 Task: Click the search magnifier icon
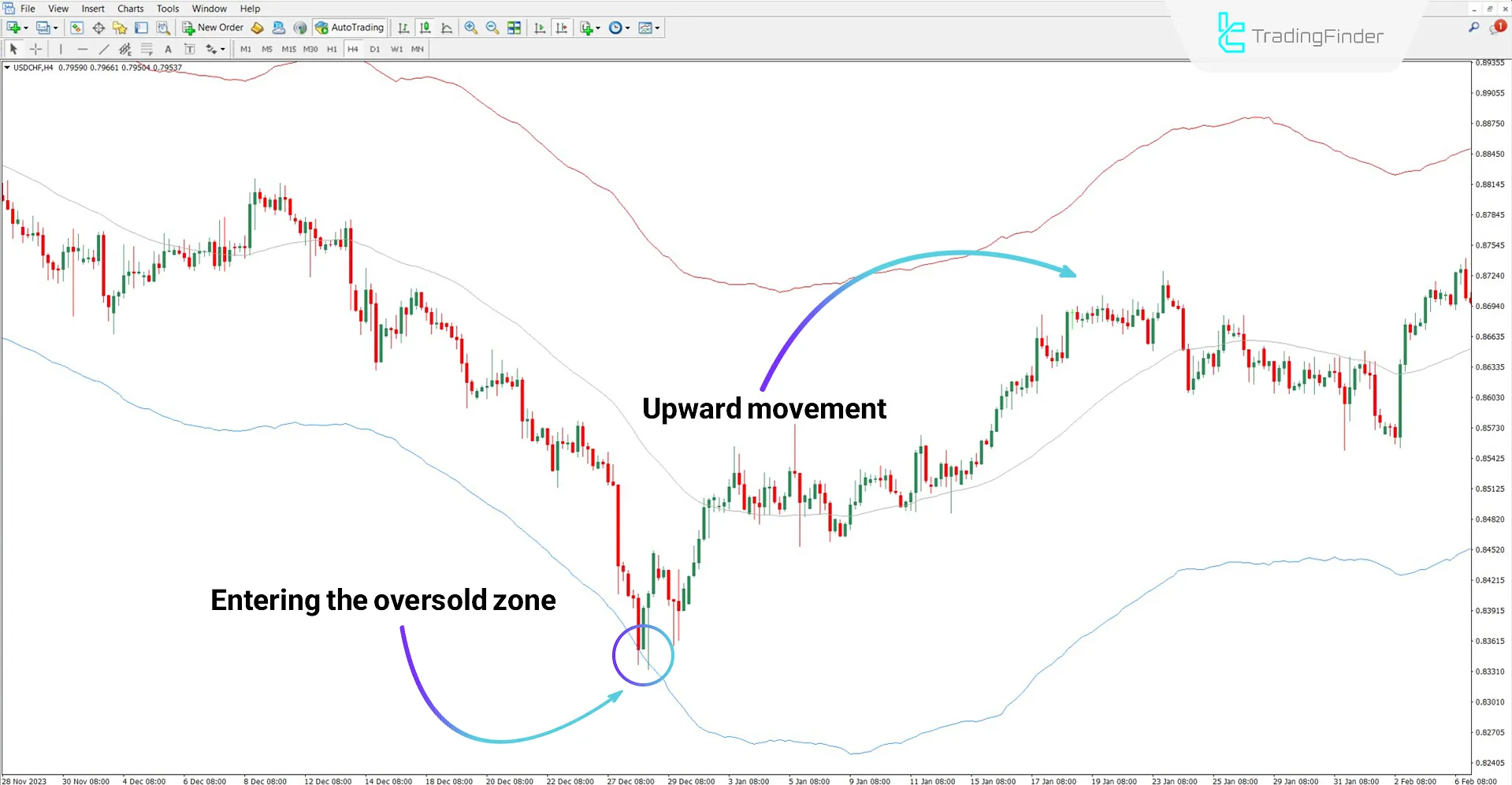[x=1474, y=28]
